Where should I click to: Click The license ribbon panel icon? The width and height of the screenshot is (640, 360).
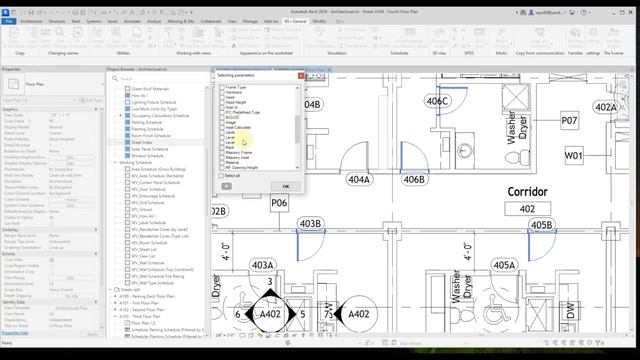coord(613,33)
